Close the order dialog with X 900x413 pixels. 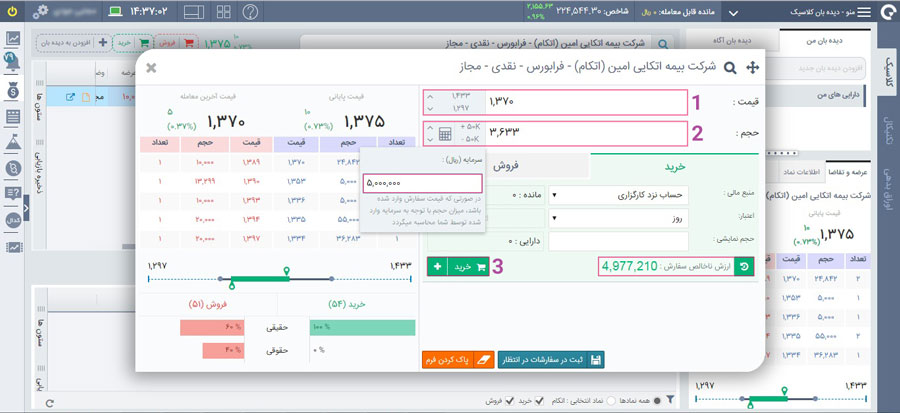[x=151, y=68]
